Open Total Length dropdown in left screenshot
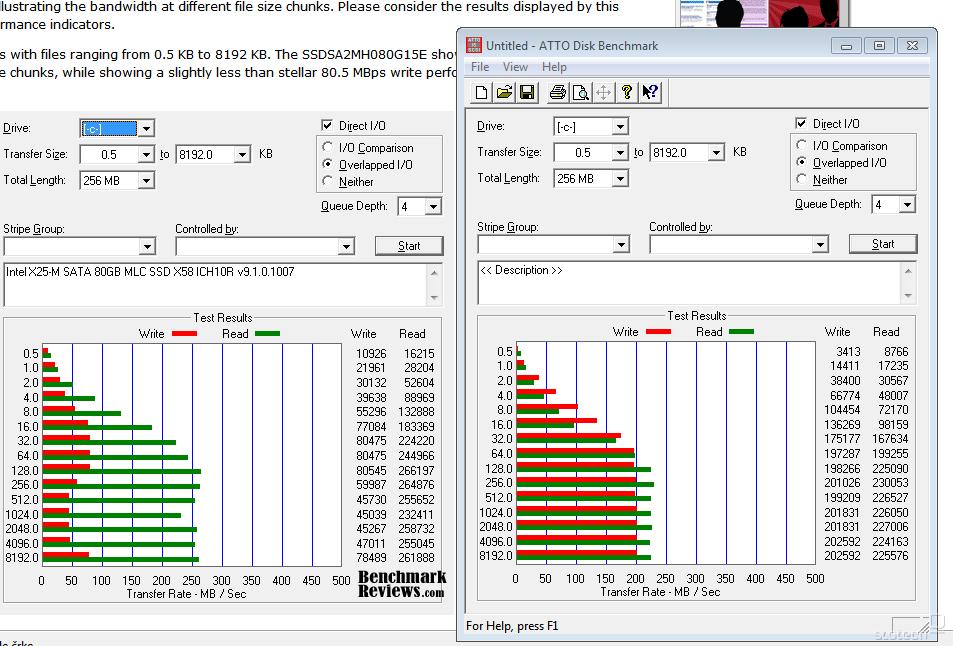953x646 pixels. (x=146, y=180)
